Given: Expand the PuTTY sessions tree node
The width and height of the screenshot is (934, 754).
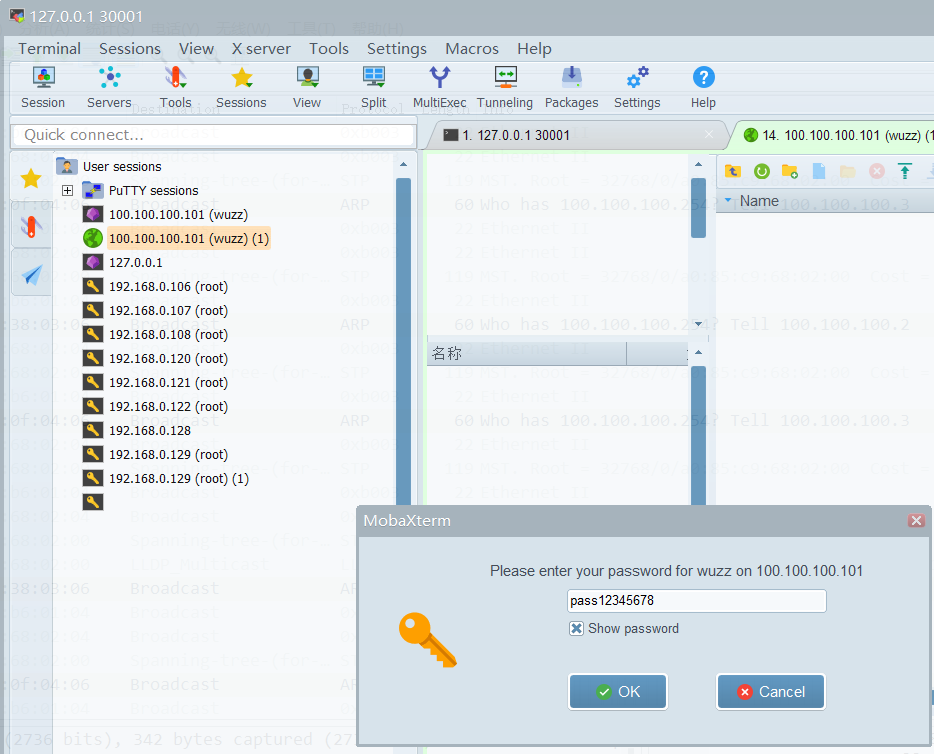Looking at the screenshot, I should pos(67,191).
